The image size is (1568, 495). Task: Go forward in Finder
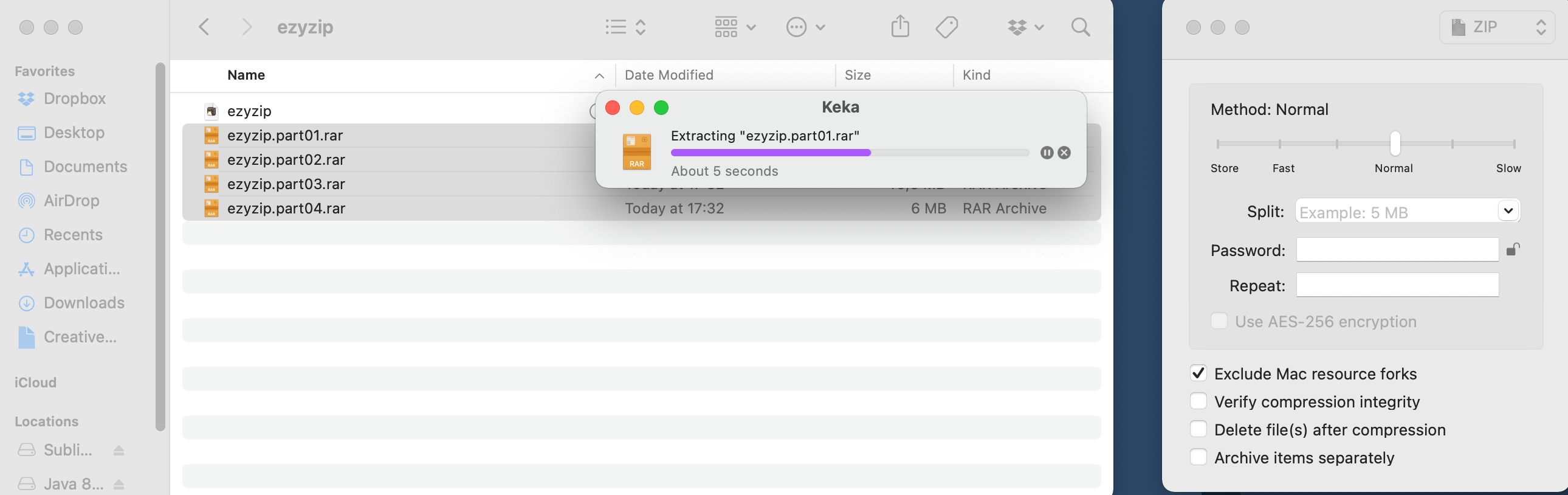click(x=247, y=27)
